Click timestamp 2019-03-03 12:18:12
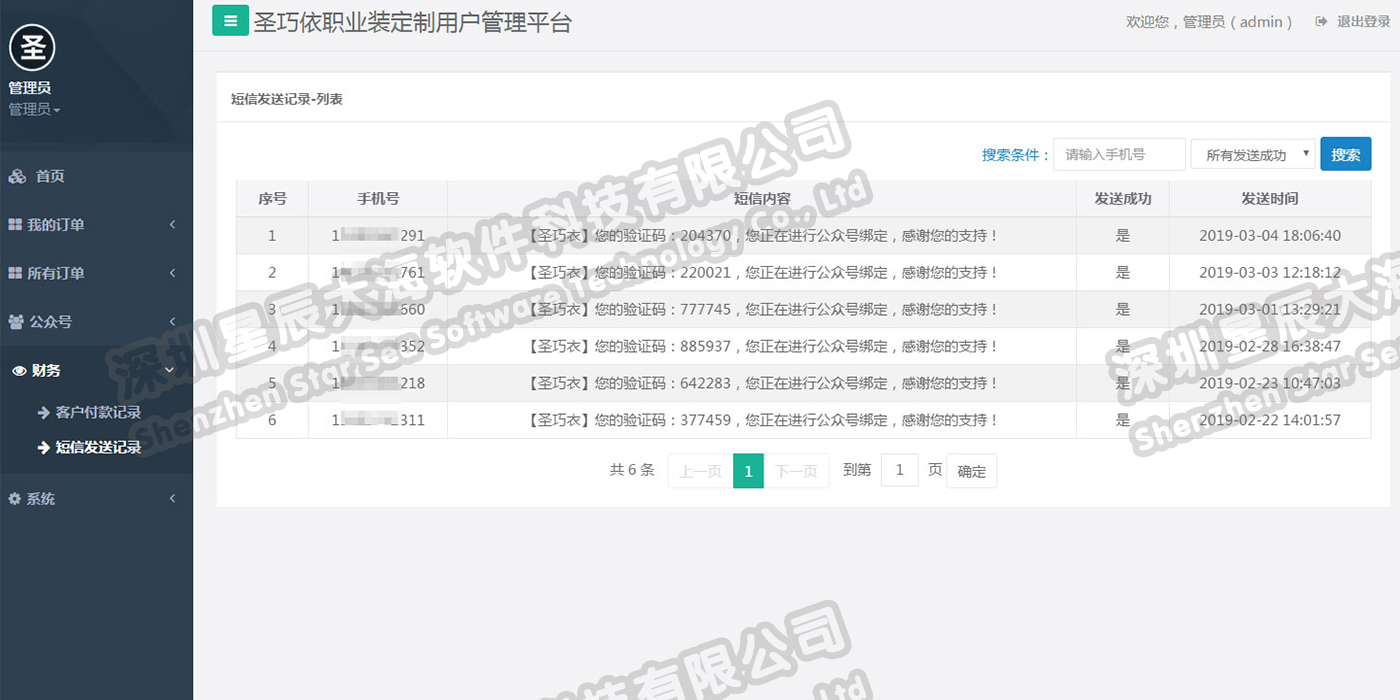 tap(1270, 272)
